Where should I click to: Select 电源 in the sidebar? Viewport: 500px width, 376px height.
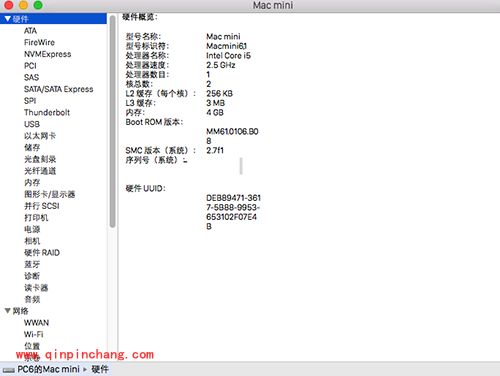click(x=32, y=229)
